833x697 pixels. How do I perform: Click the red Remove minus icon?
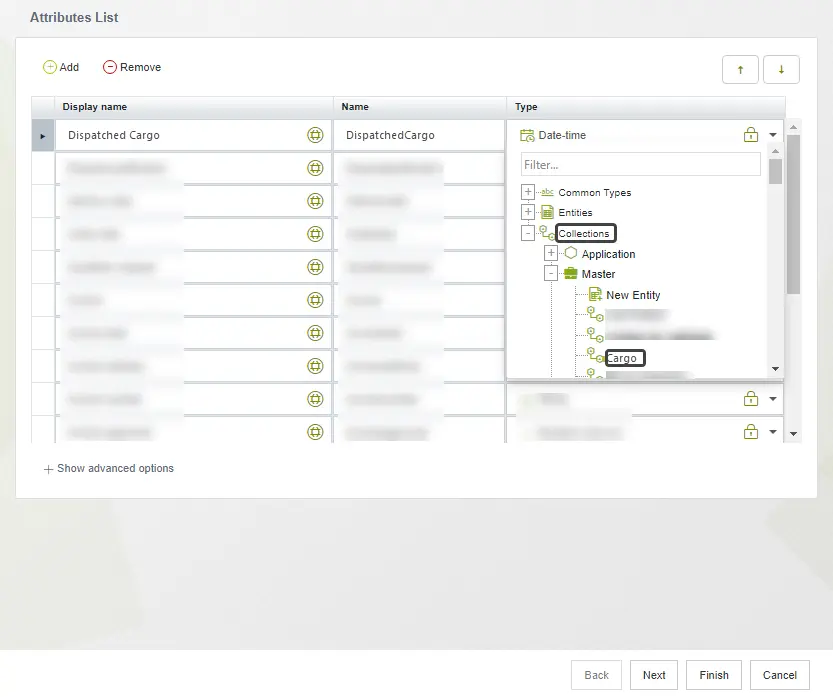[109, 67]
